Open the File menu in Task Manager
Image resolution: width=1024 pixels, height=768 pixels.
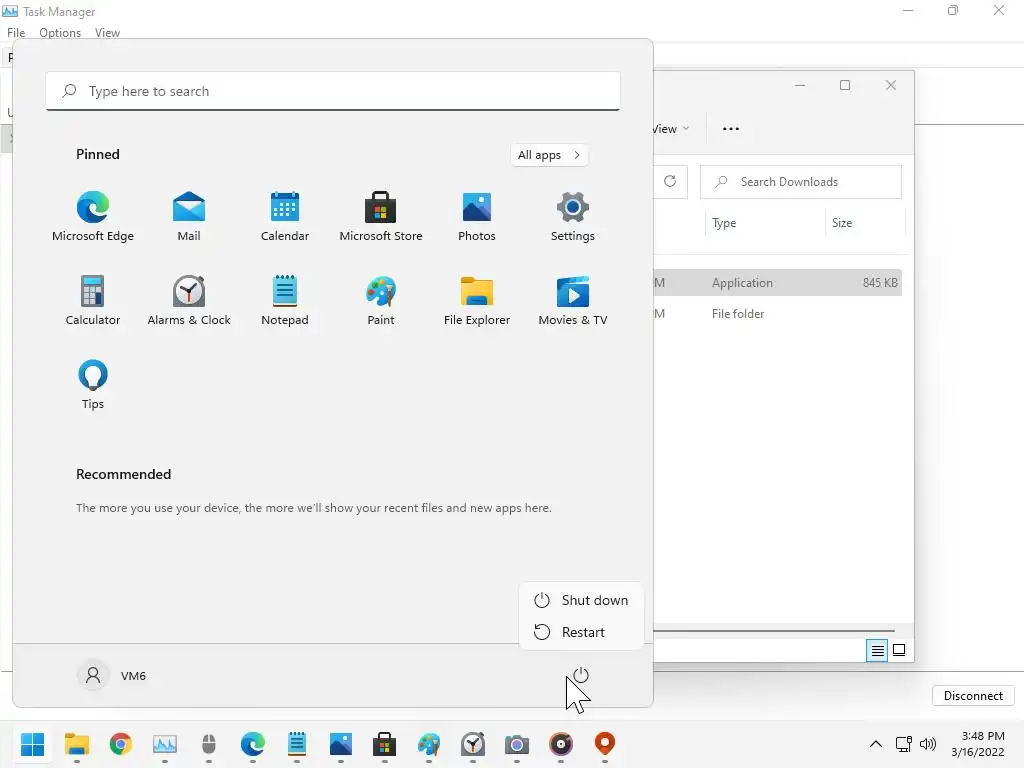click(16, 33)
